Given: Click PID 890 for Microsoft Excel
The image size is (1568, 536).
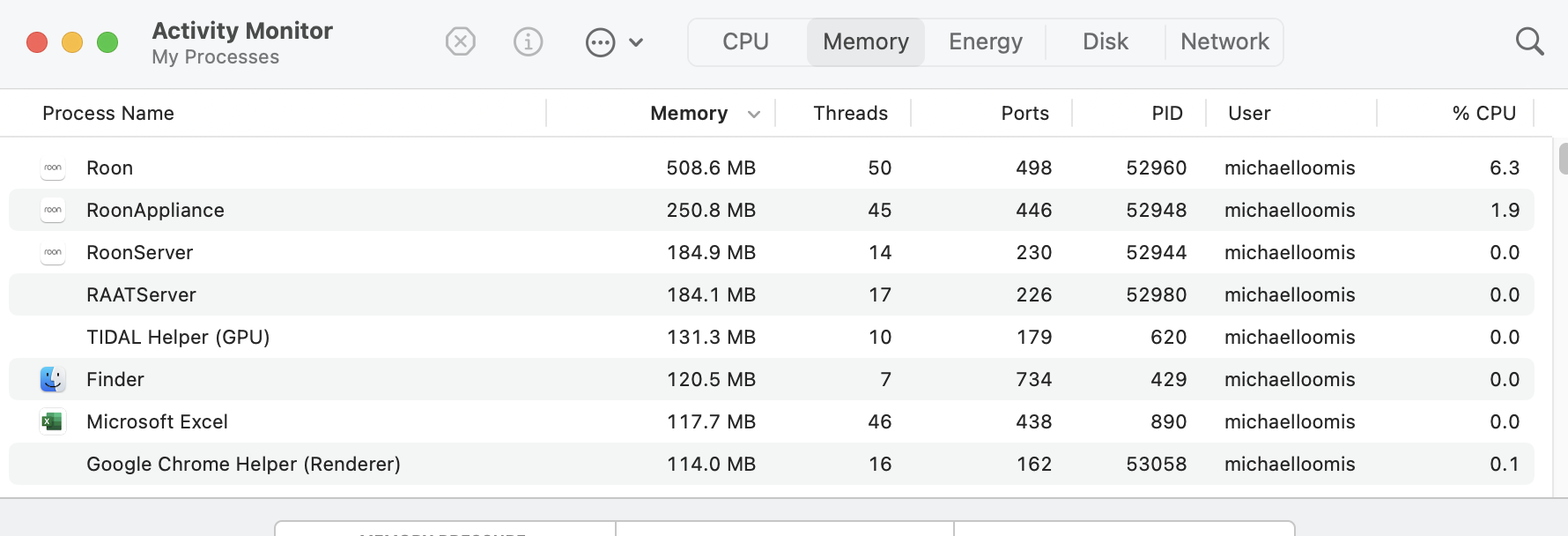Looking at the screenshot, I should (1169, 421).
